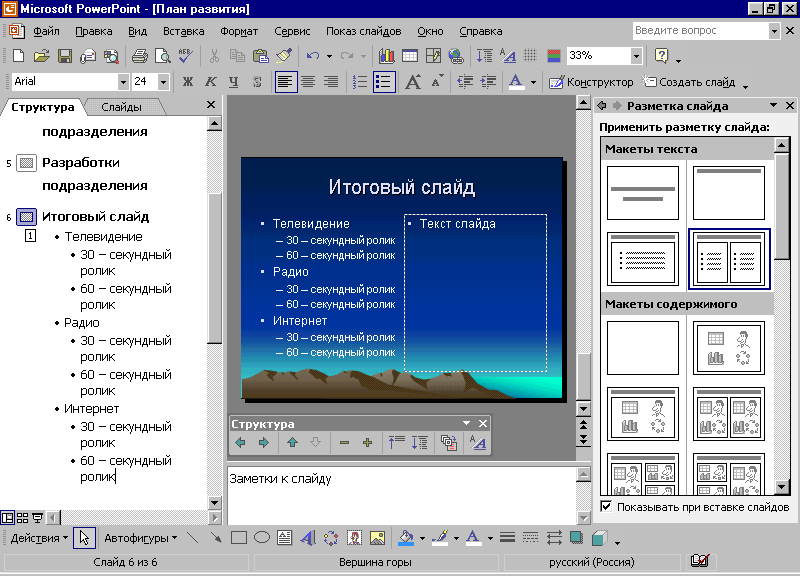Undo the last action

point(313,56)
